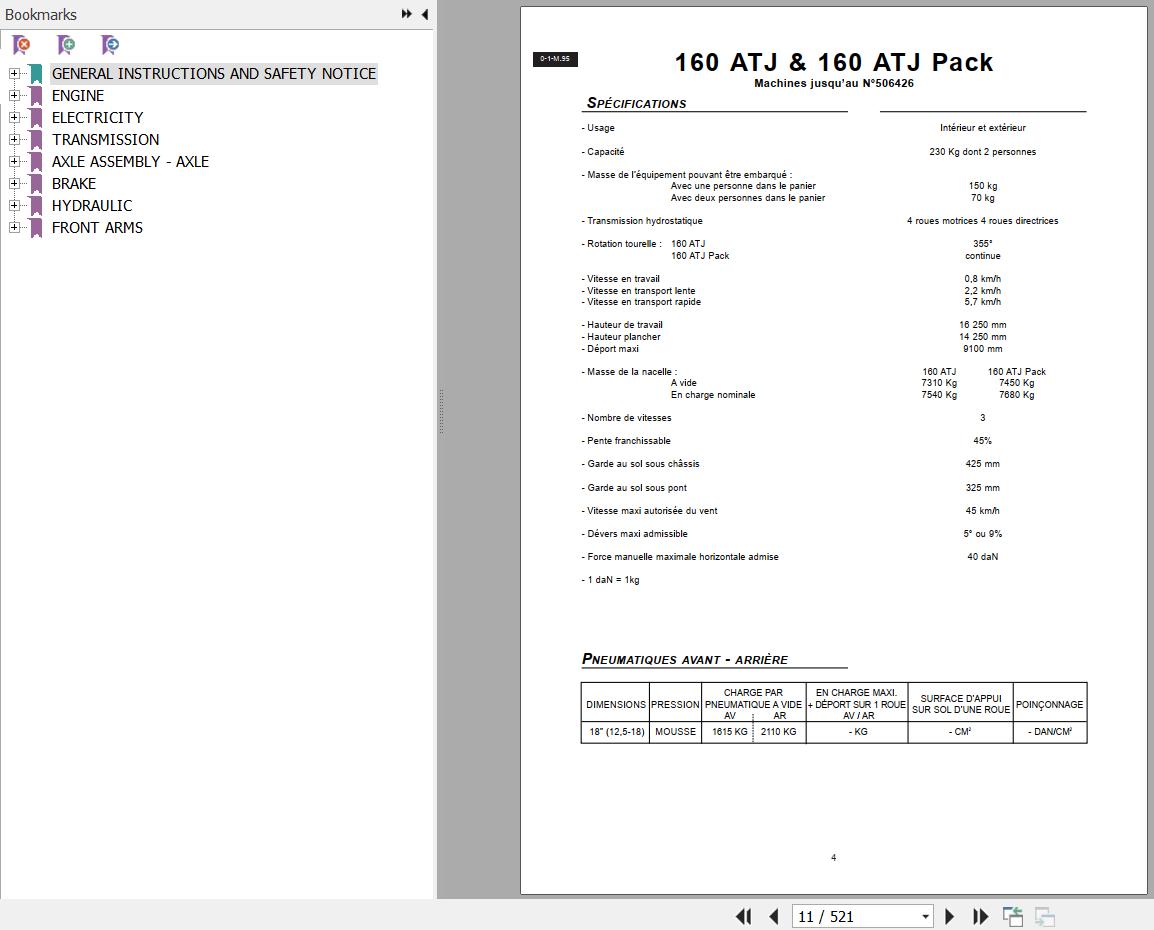Click the 1615 KG table cell
1154x930 pixels.
(x=729, y=732)
